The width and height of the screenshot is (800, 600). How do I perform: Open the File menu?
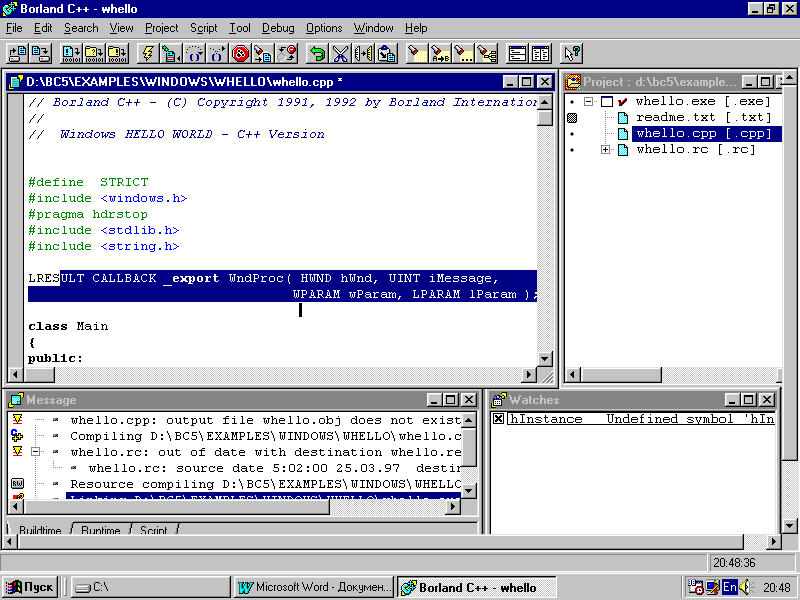pyautogui.click(x=14, y=28)
